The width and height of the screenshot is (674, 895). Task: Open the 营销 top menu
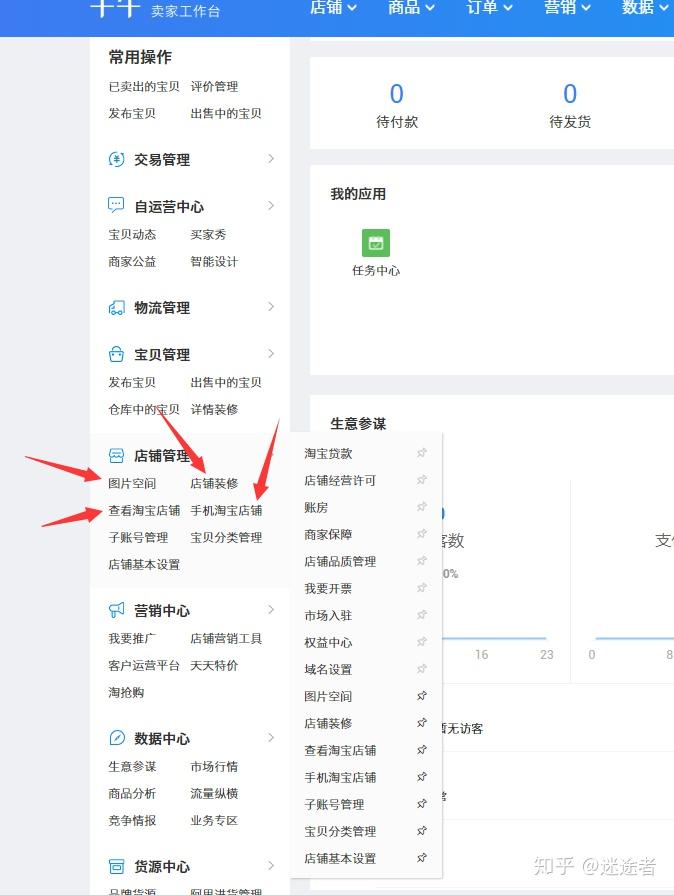[x=567, y=7]
